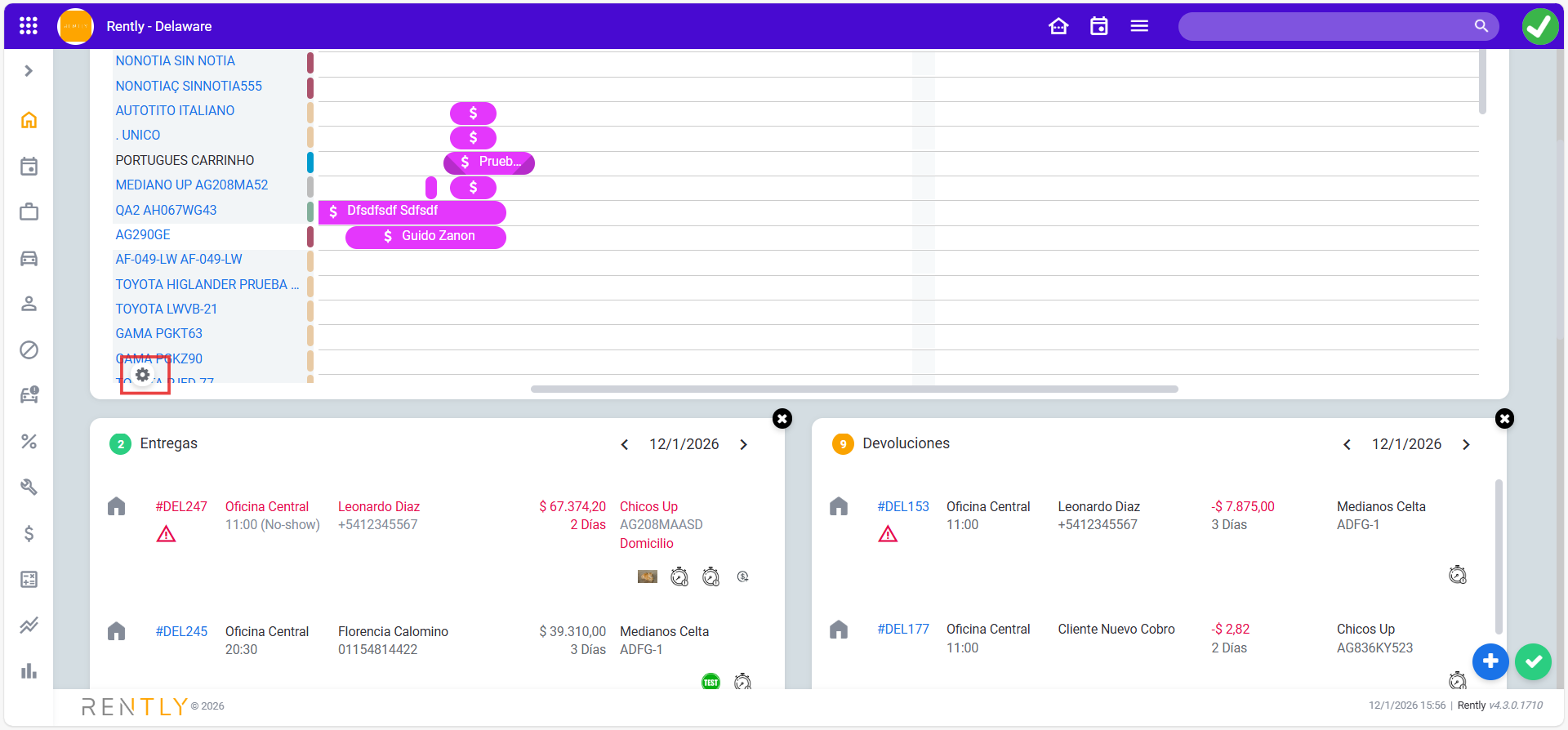
Task: Open the car fleet sidebar icon
Action: point(29,259)
